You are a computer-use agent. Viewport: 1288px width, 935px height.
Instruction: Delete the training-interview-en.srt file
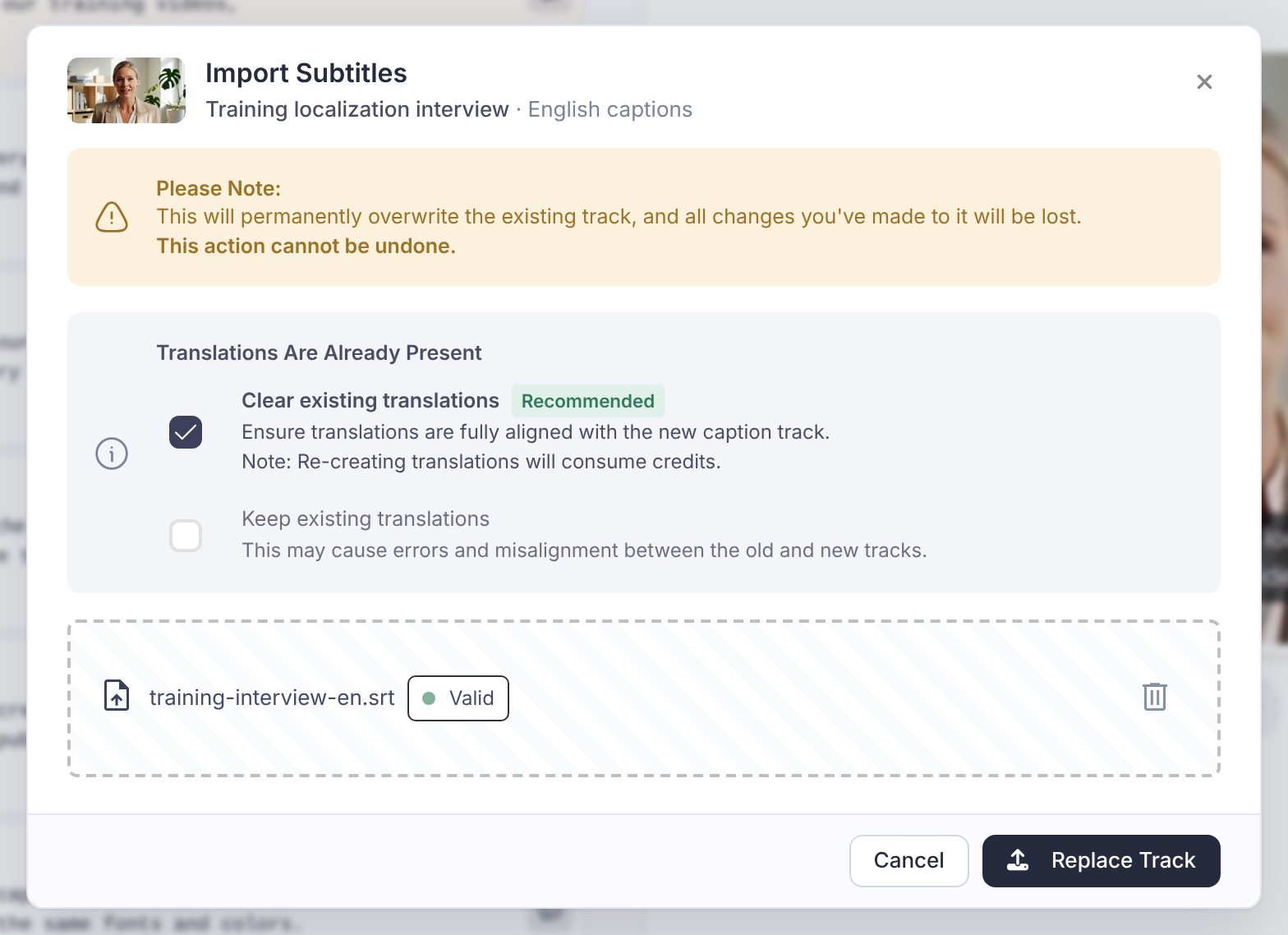pos(1154,697)
